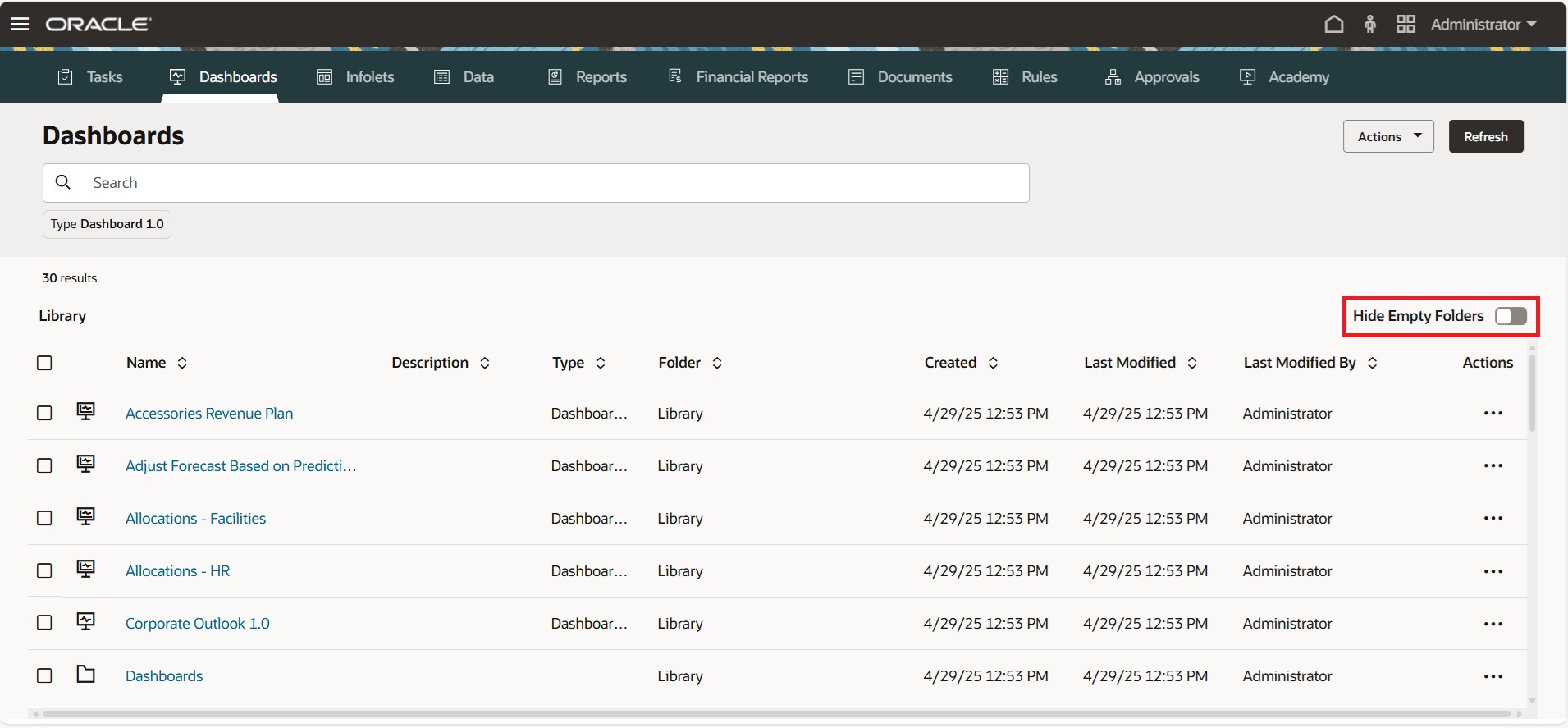Open Adjust Forecast Based on Predicti… link

[x=240, y=465]
